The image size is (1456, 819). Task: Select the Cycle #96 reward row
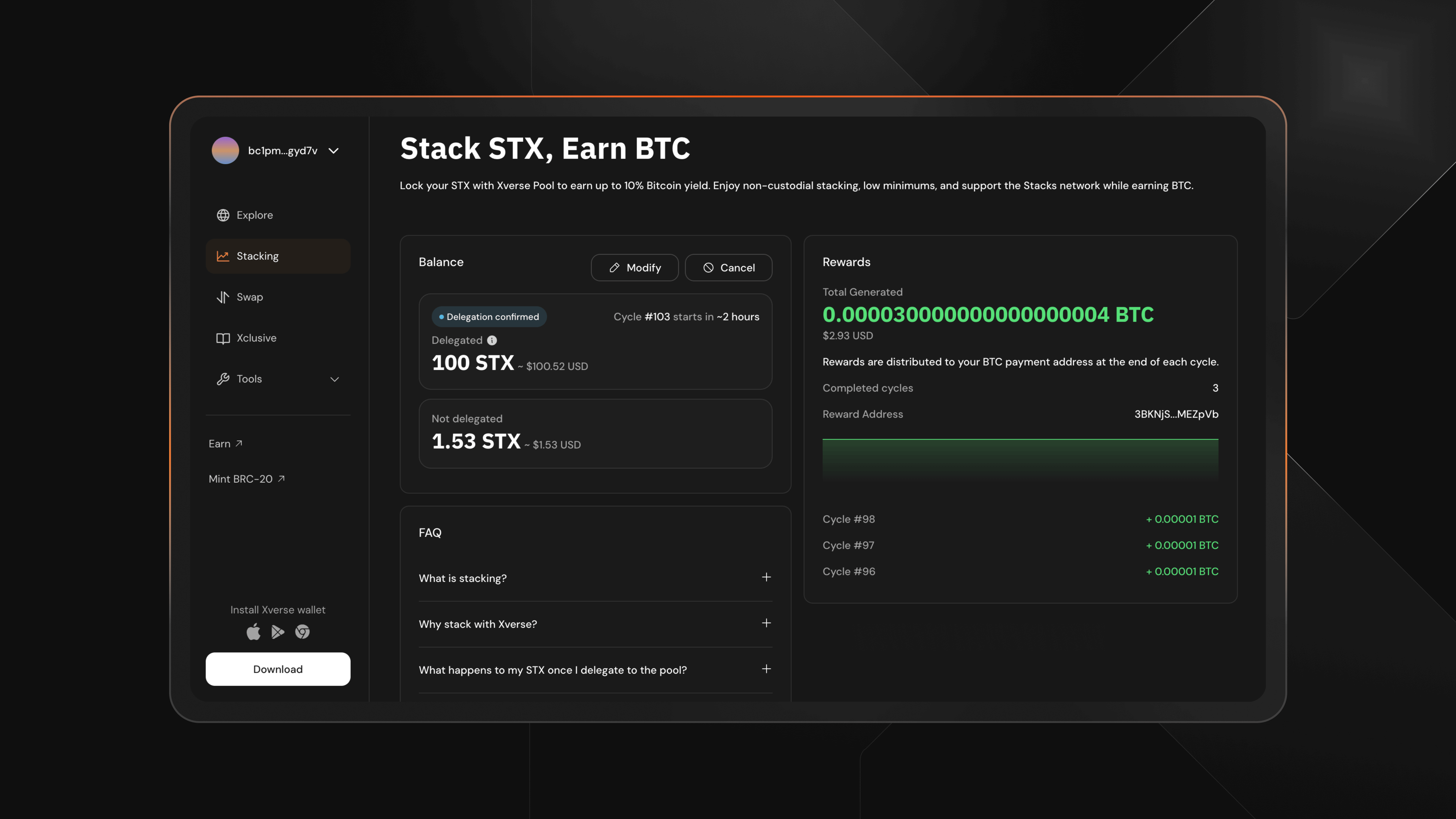(x=1020, y=571)
